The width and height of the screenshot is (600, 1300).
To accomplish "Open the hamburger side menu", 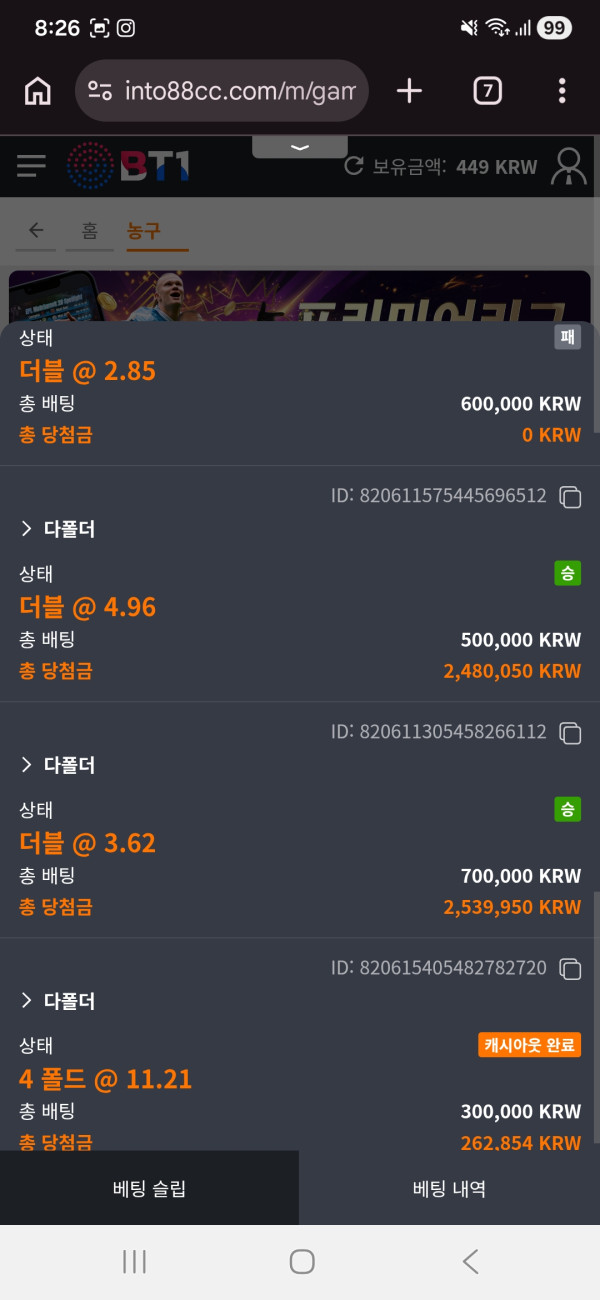I will (x=31, y=165).
